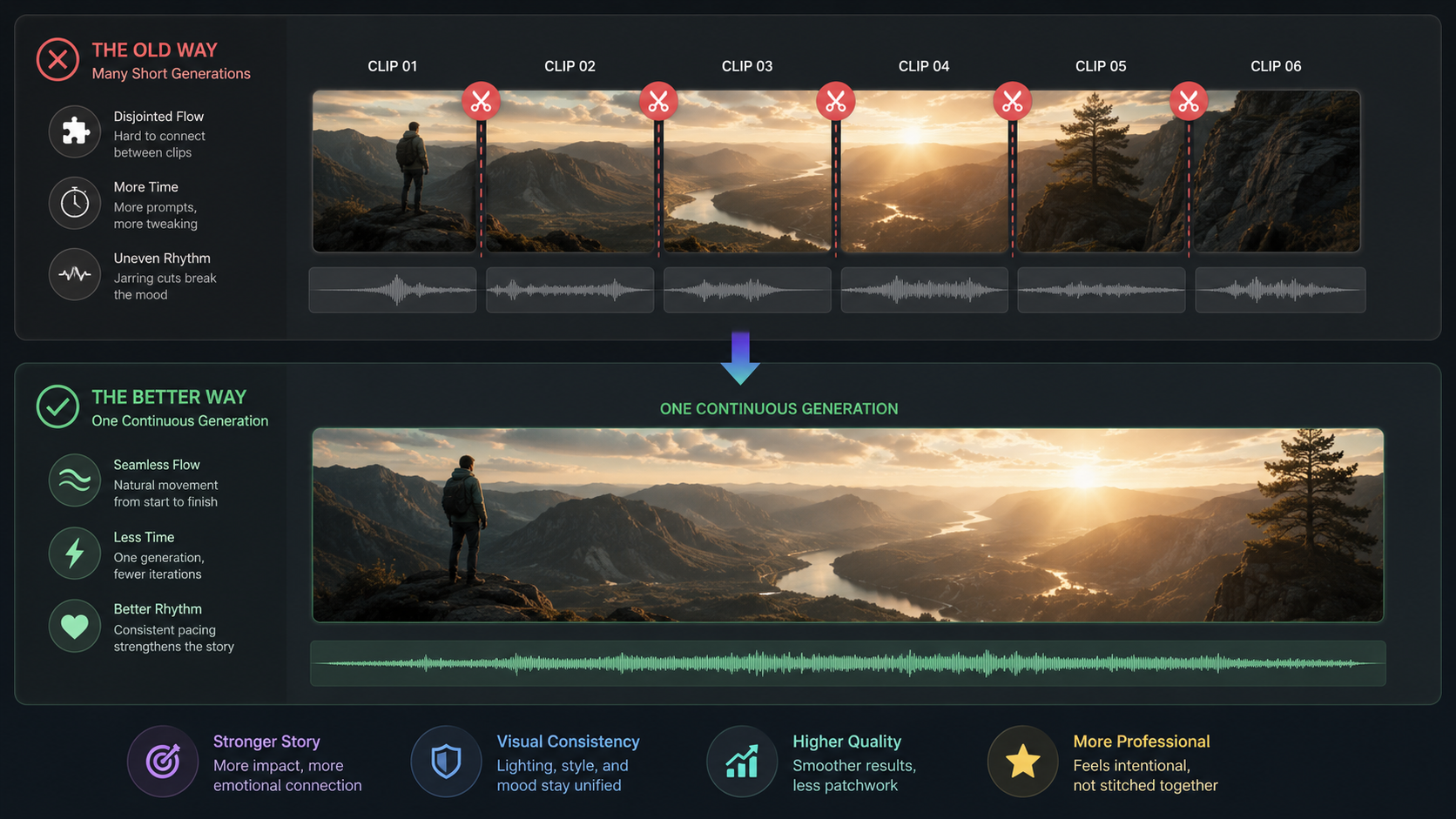This screenshot has width=1456, height=819.
Task: Select the heart Better Rhythm icon
Action: pos(75,626)
